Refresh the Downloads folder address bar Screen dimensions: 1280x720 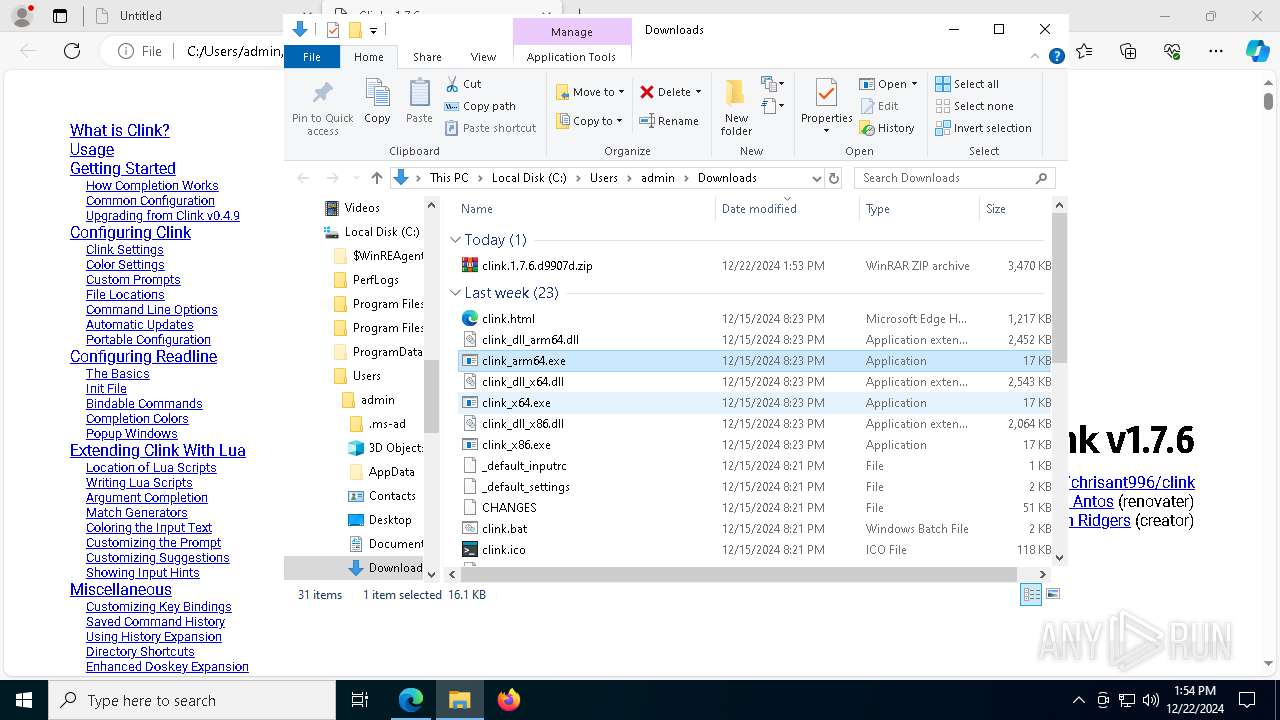click(x=834, y=178)
